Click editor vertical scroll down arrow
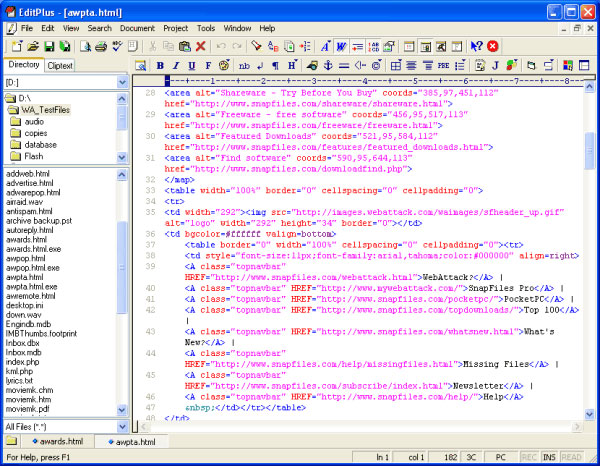This screenshot has width=600, height=466. (590, 414)
